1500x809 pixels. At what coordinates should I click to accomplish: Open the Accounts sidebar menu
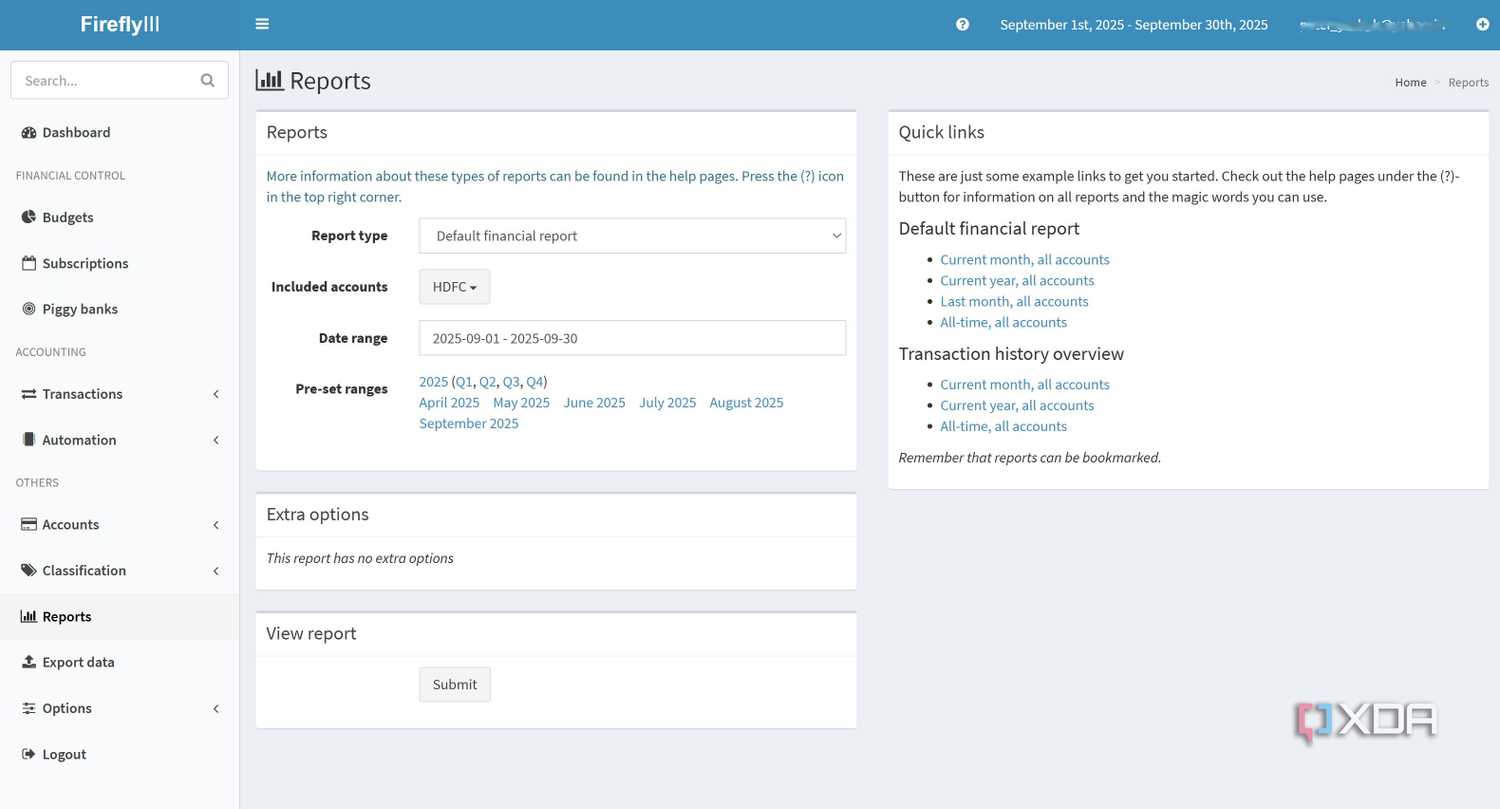(x=120, y=524)
